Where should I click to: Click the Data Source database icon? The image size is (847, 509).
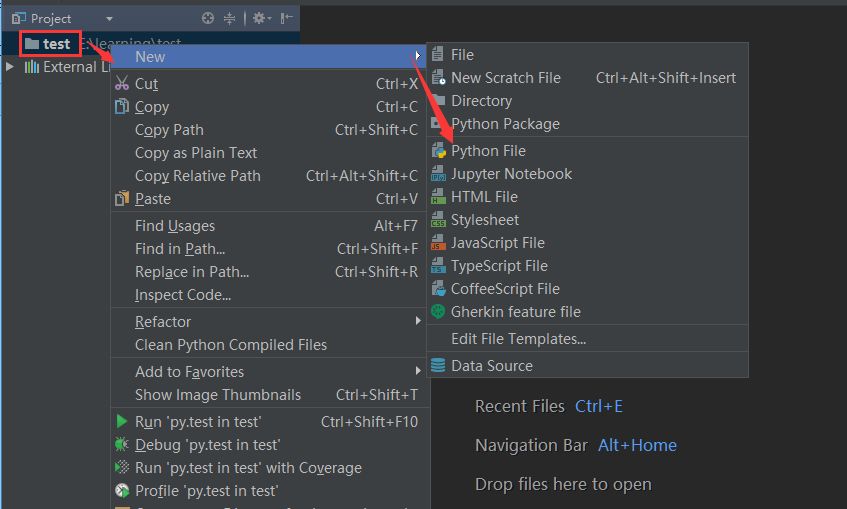click(x=438, y=366)
